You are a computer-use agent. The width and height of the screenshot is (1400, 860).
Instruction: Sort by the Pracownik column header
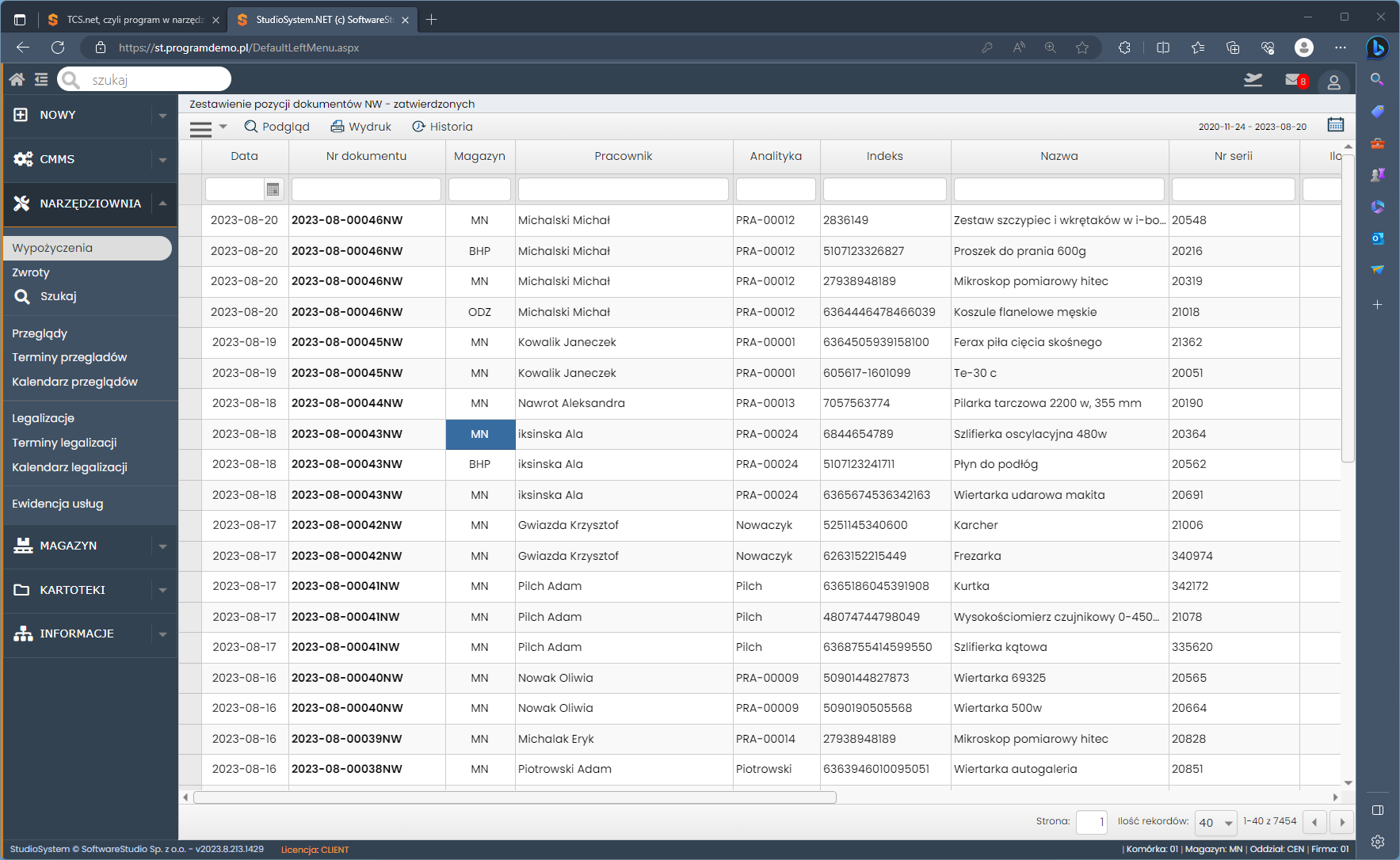pyautogui.click(x=623, y=156)
